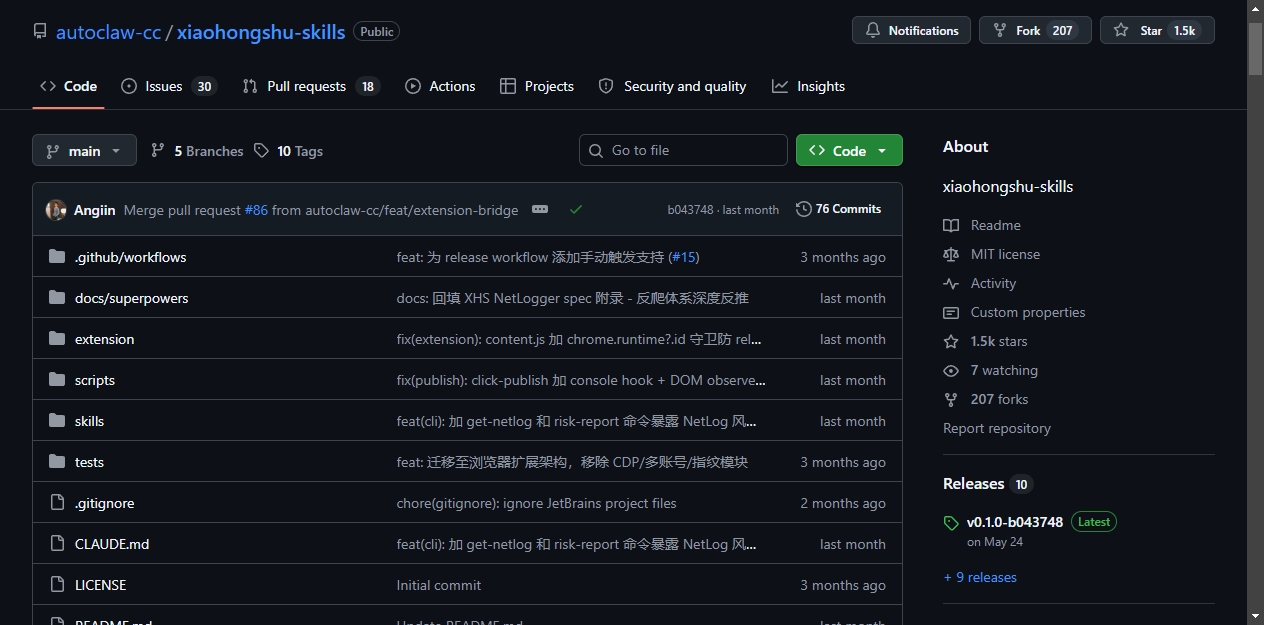The image size is (1264, 625).
Task: Click the folder icon for extension
Action: point(57,339)
